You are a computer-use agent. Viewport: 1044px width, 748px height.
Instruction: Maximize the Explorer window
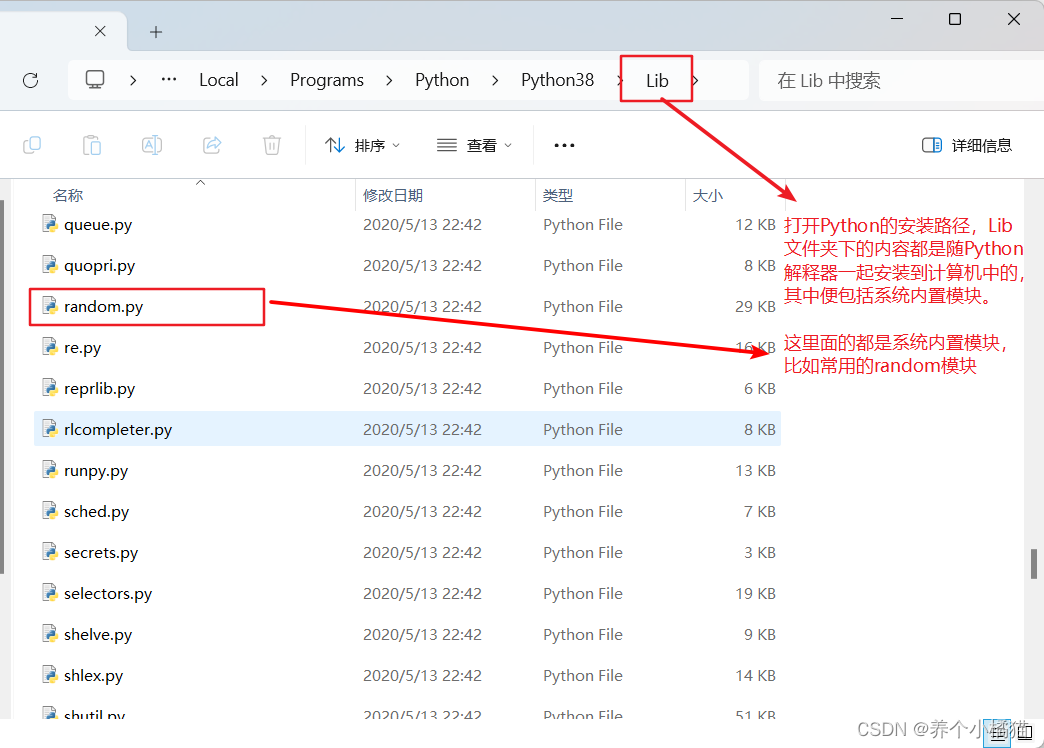[955, 19]
